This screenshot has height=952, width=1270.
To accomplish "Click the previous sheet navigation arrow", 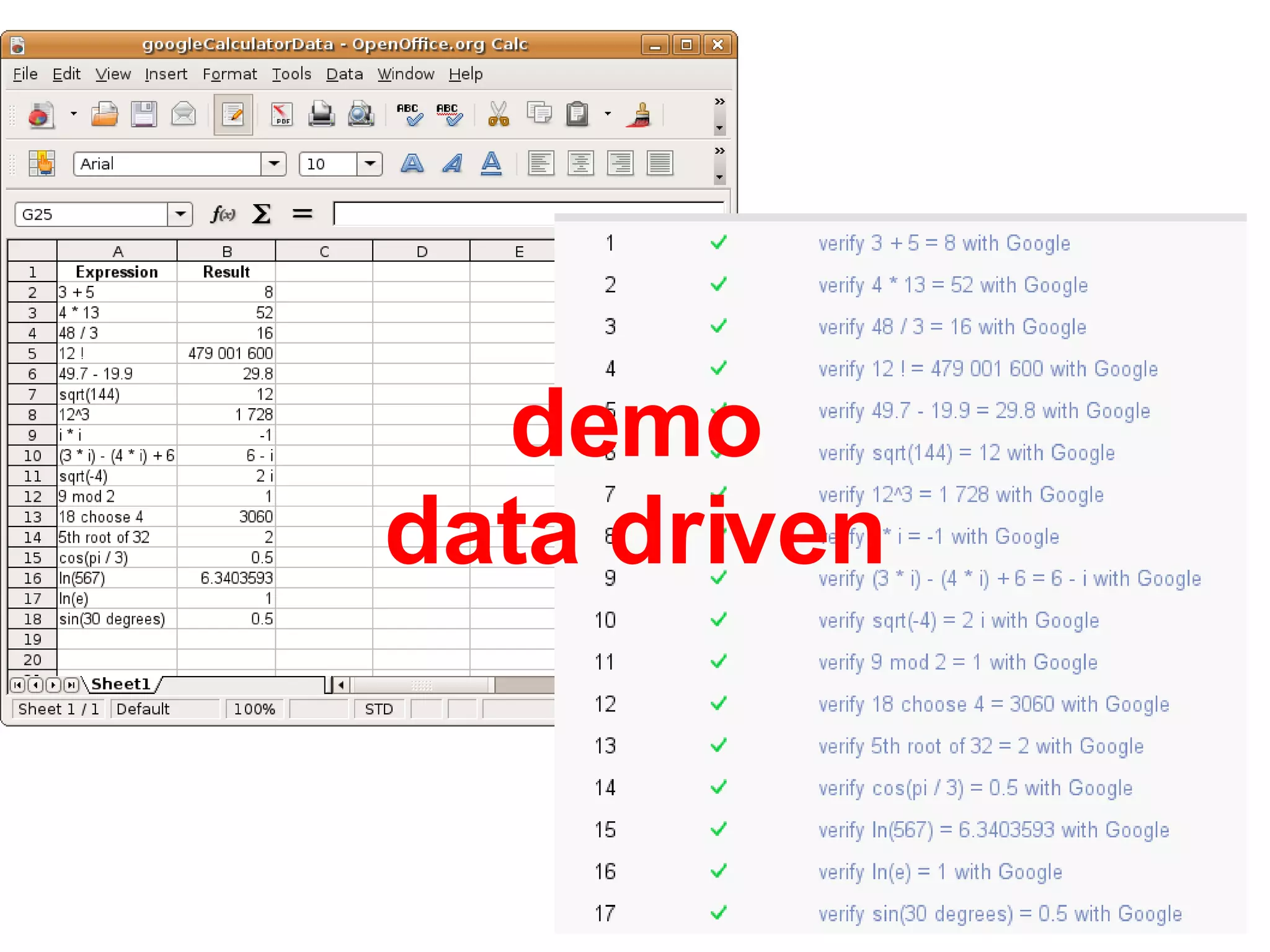I will tap(35, 685).
